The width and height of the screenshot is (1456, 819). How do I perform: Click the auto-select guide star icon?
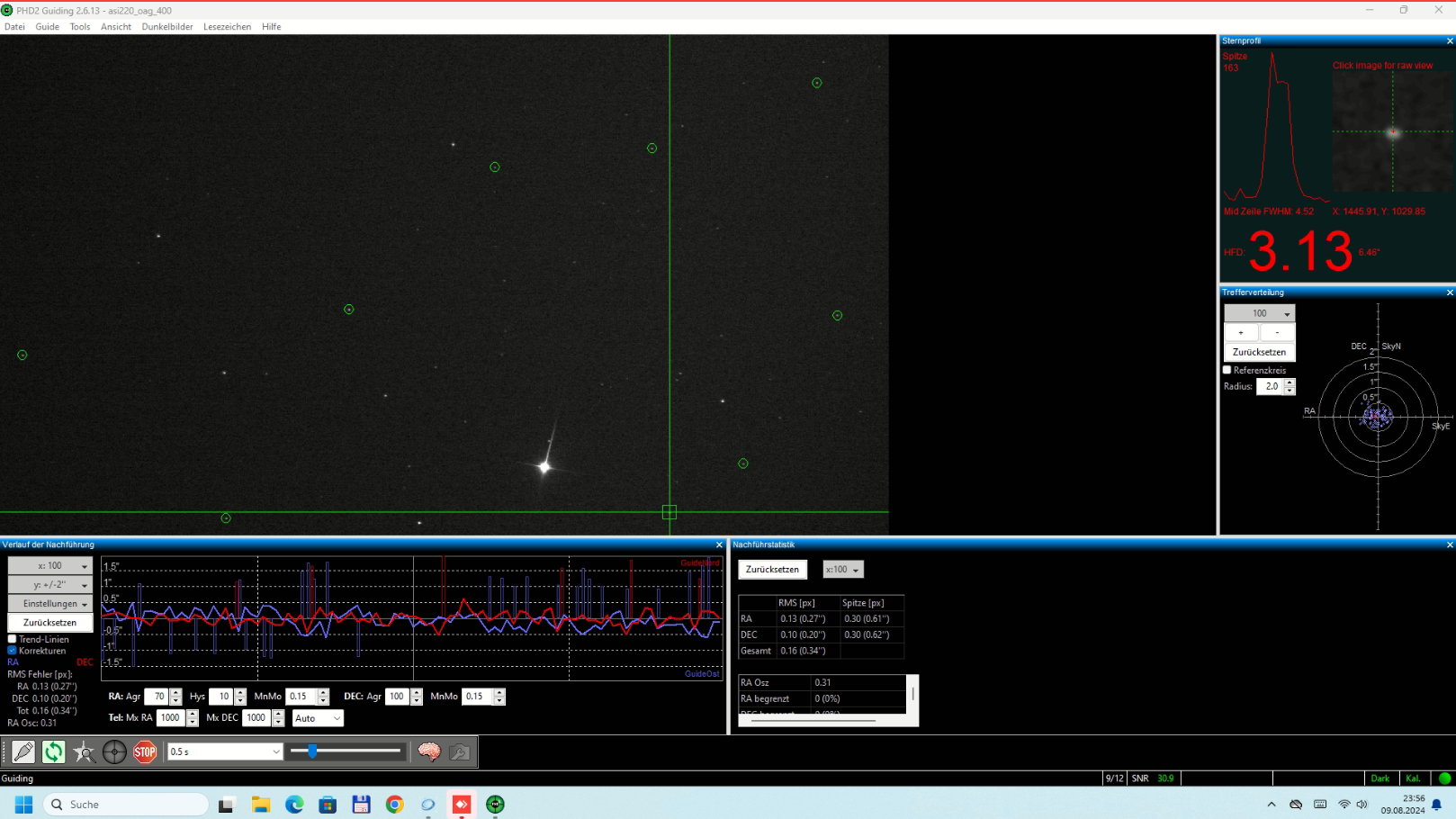click(x=84, y=751)
